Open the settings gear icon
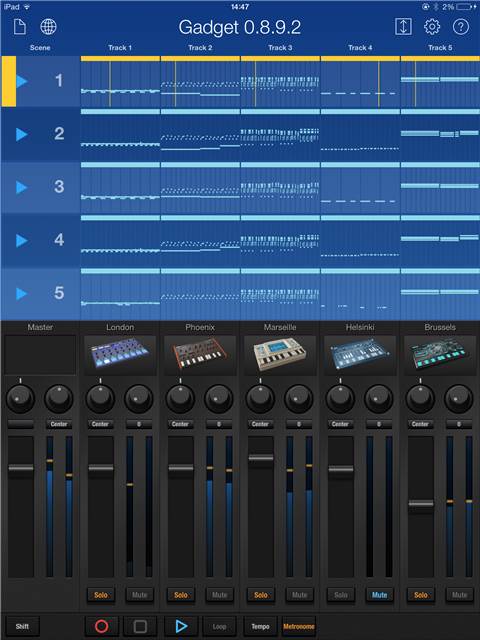 click(432, 27)
